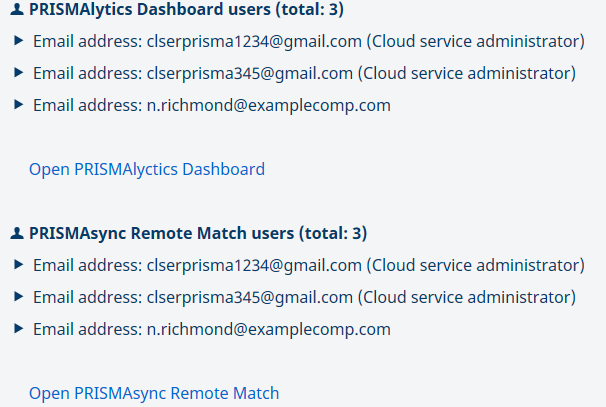Click the user icon beside PRISMAsync Remote Match users
The height and width of the screenshot is (407, 606).
coord(16,234)
